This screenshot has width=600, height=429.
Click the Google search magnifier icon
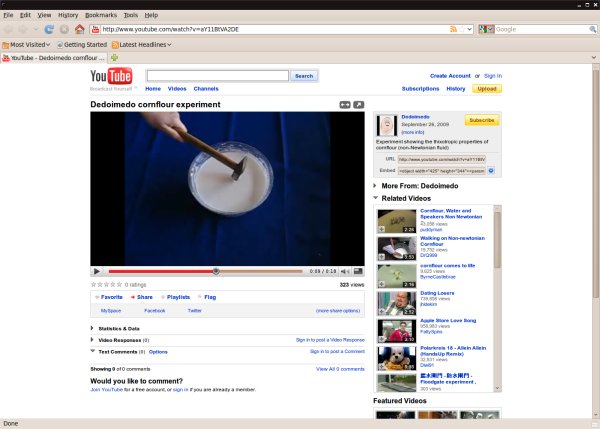click(593, 29)
